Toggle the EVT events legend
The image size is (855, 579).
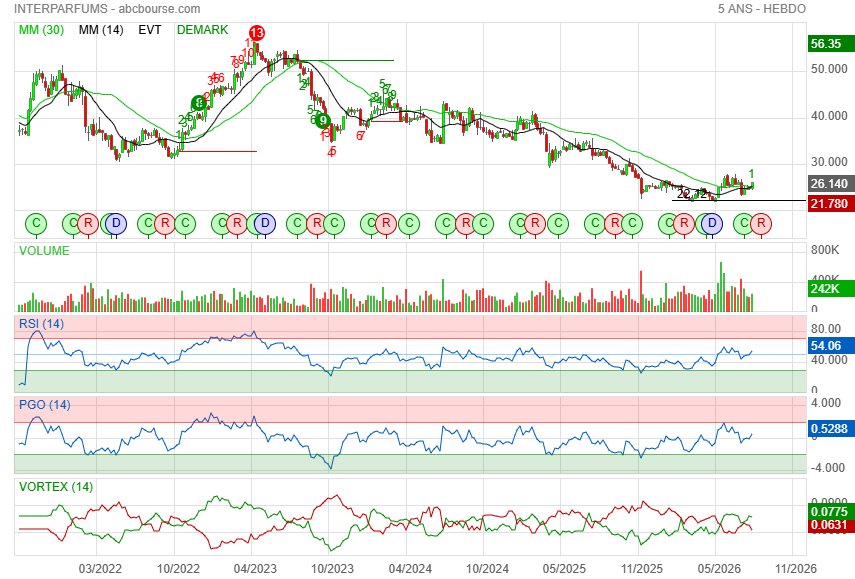[150, 30]
